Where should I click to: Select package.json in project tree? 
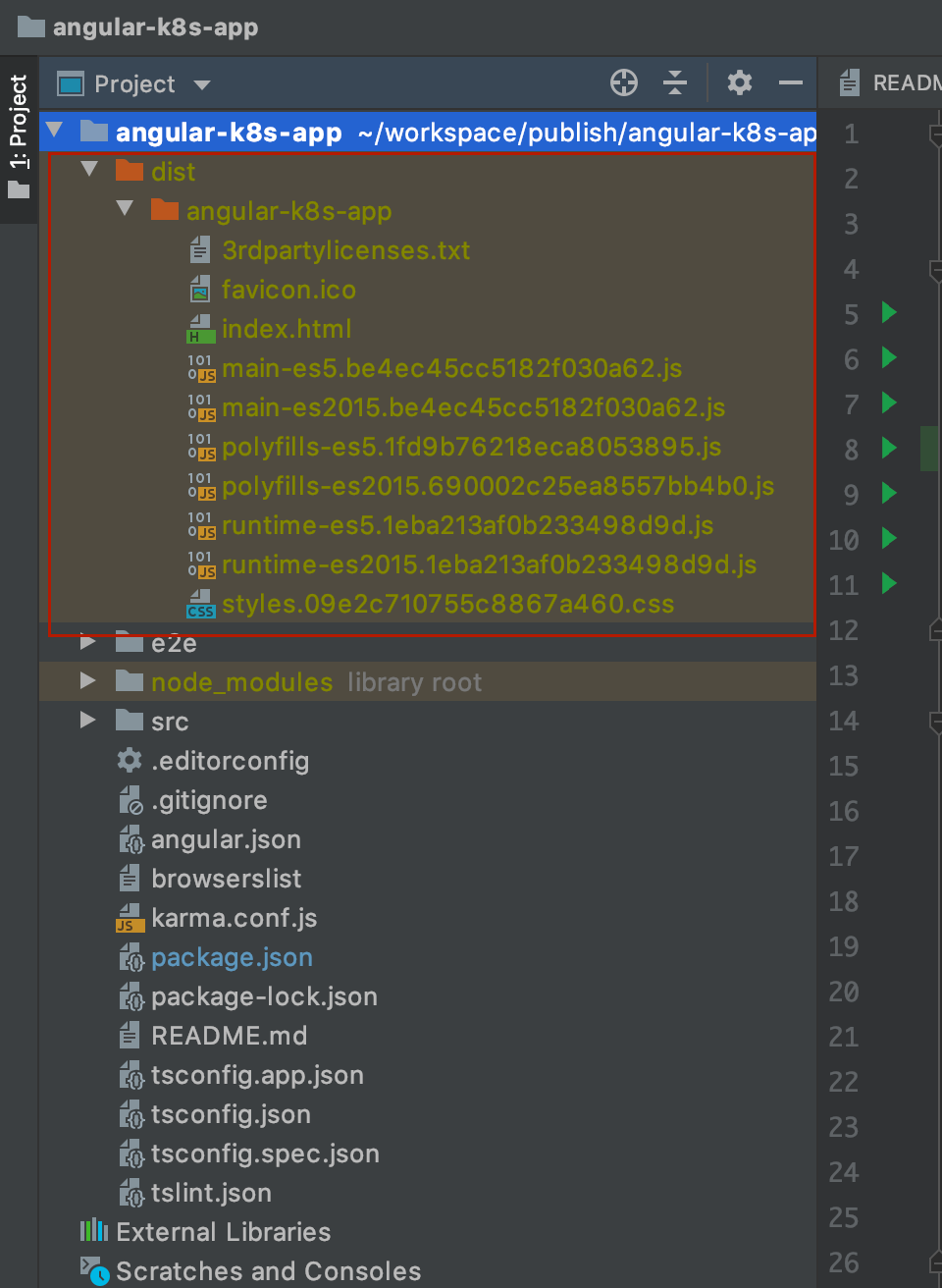[232, 957]
